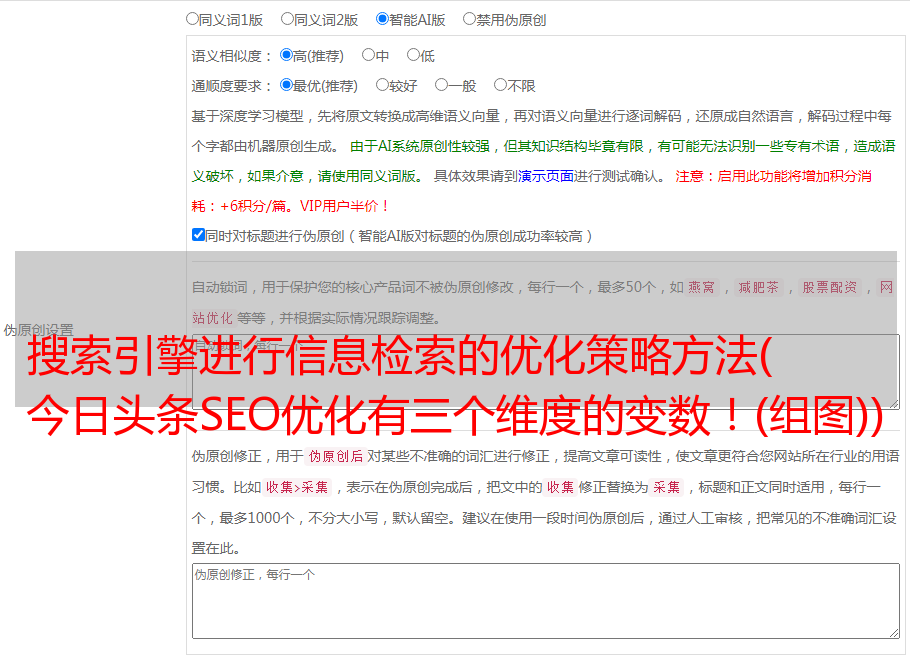Choose 最优(推荐) for 通顺度要求
This screenshot has width=911, height=658.
tap(286, 85)
